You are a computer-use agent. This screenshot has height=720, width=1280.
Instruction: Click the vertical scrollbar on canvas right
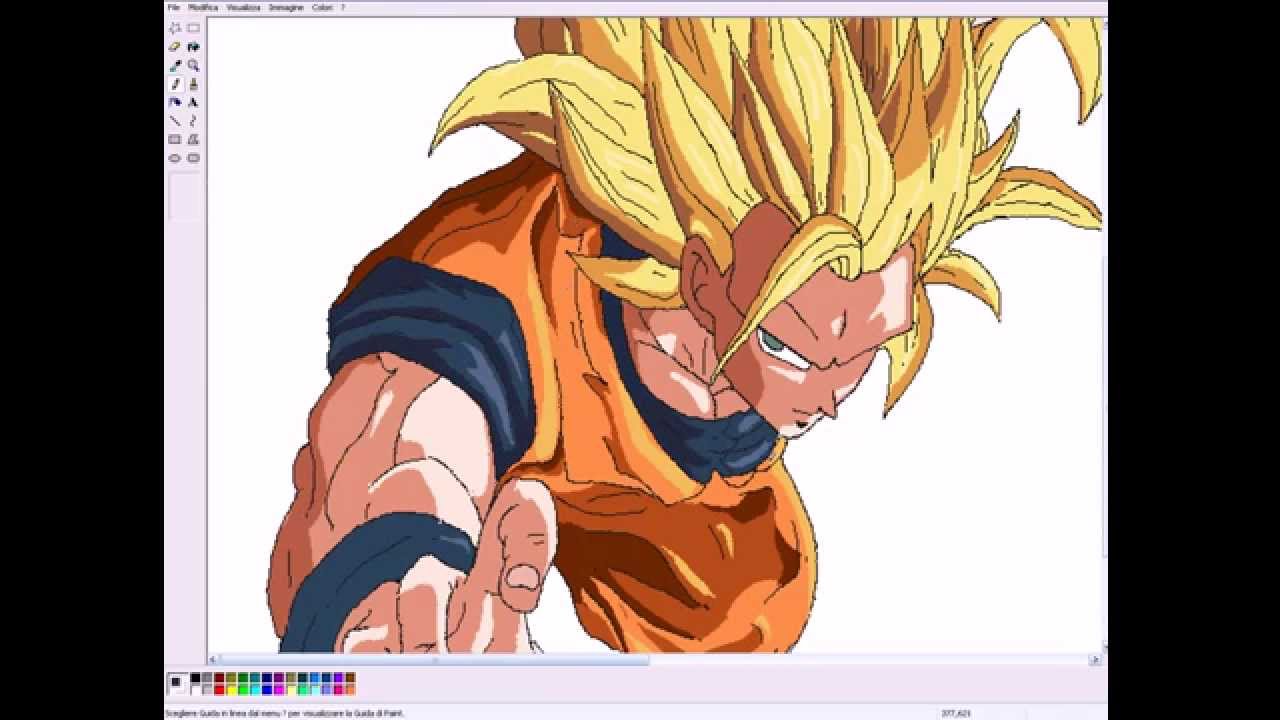[1105, 335]
